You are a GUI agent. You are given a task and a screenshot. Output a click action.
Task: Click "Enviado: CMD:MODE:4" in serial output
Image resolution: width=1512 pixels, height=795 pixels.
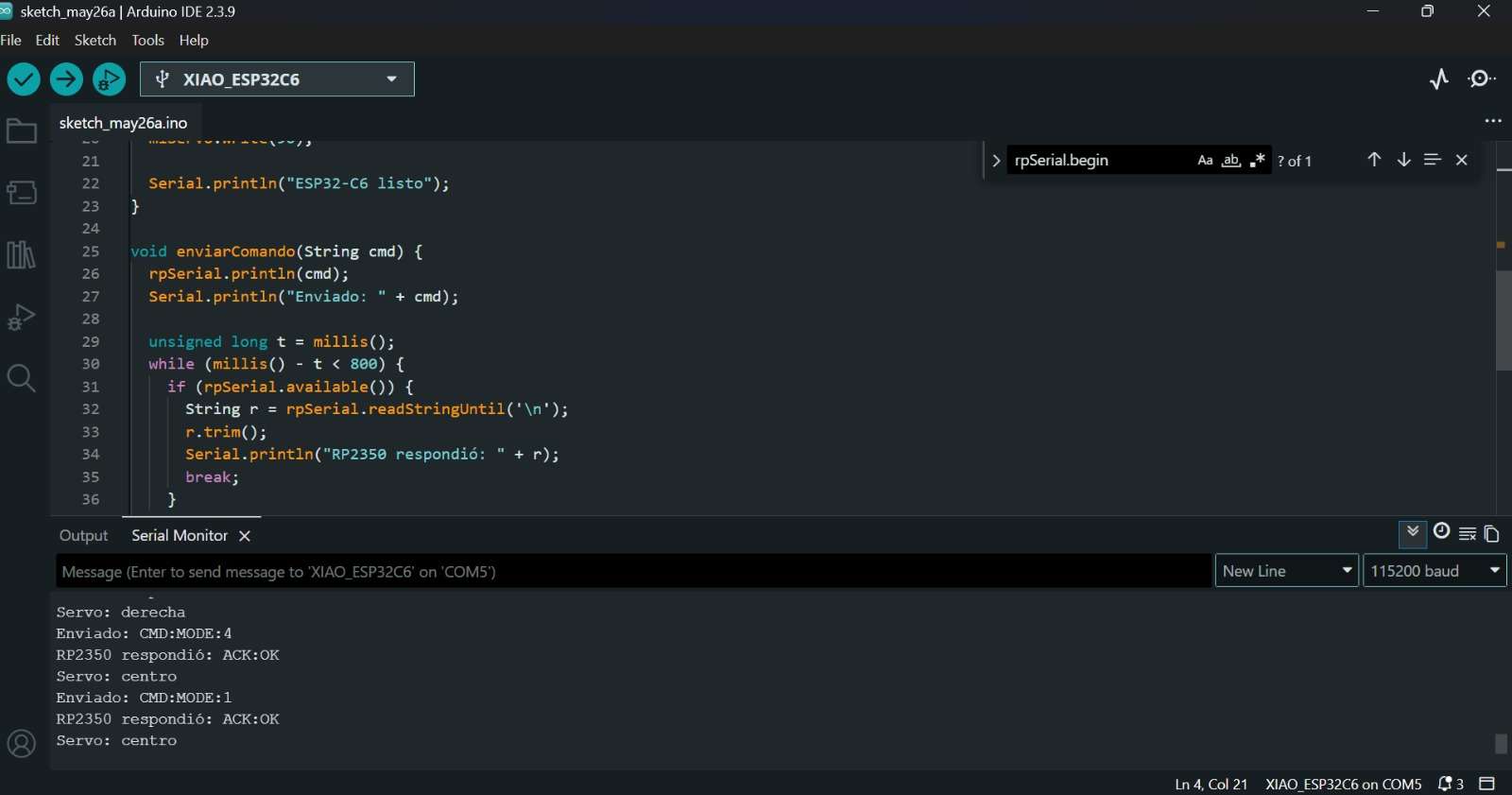144,633
